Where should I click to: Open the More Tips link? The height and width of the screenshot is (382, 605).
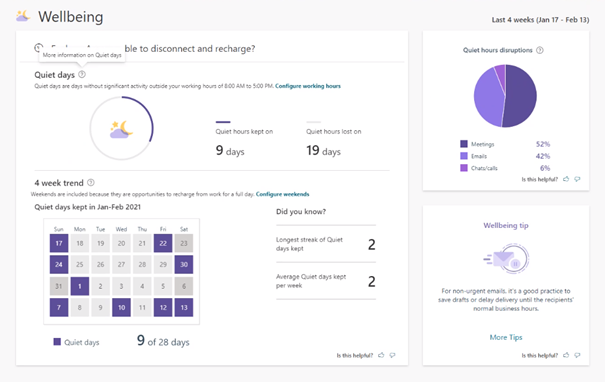(506, 337)
